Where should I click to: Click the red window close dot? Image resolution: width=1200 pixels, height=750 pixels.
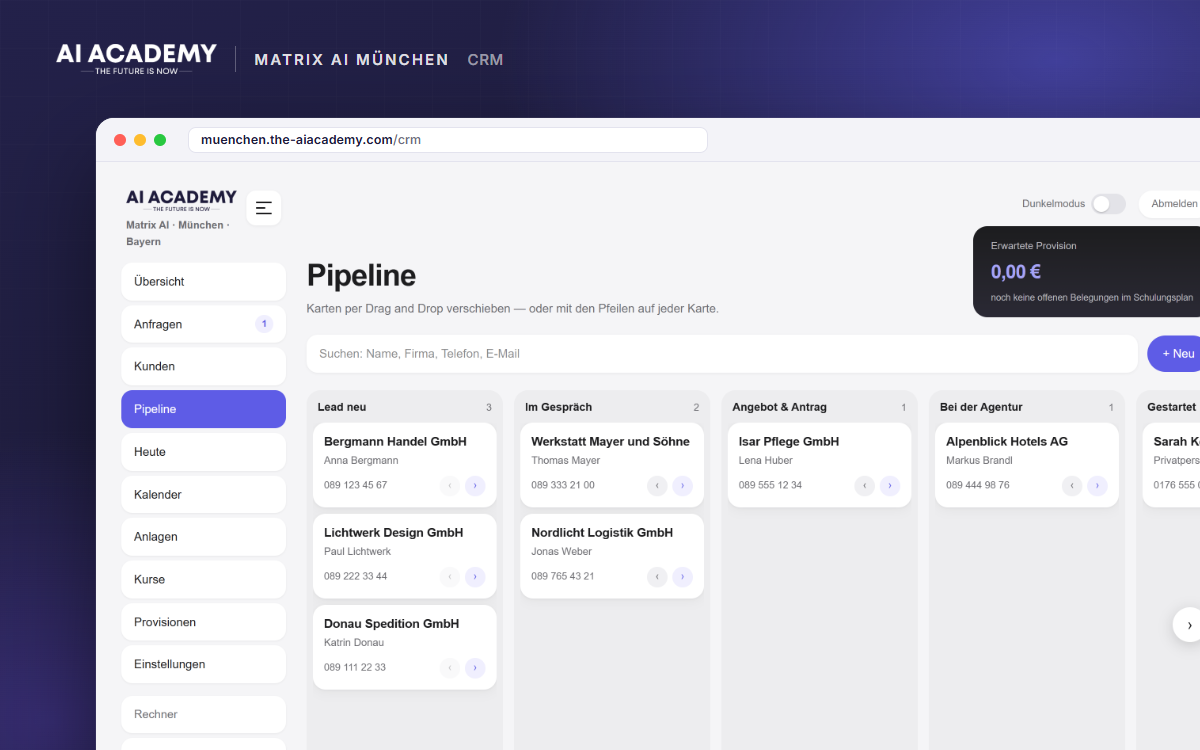tap(120, 140)
